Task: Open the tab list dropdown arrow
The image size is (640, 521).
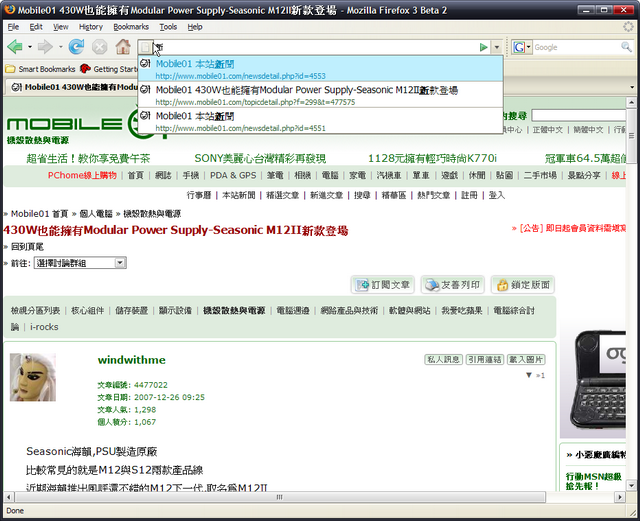Action: (x=632, y=87)
